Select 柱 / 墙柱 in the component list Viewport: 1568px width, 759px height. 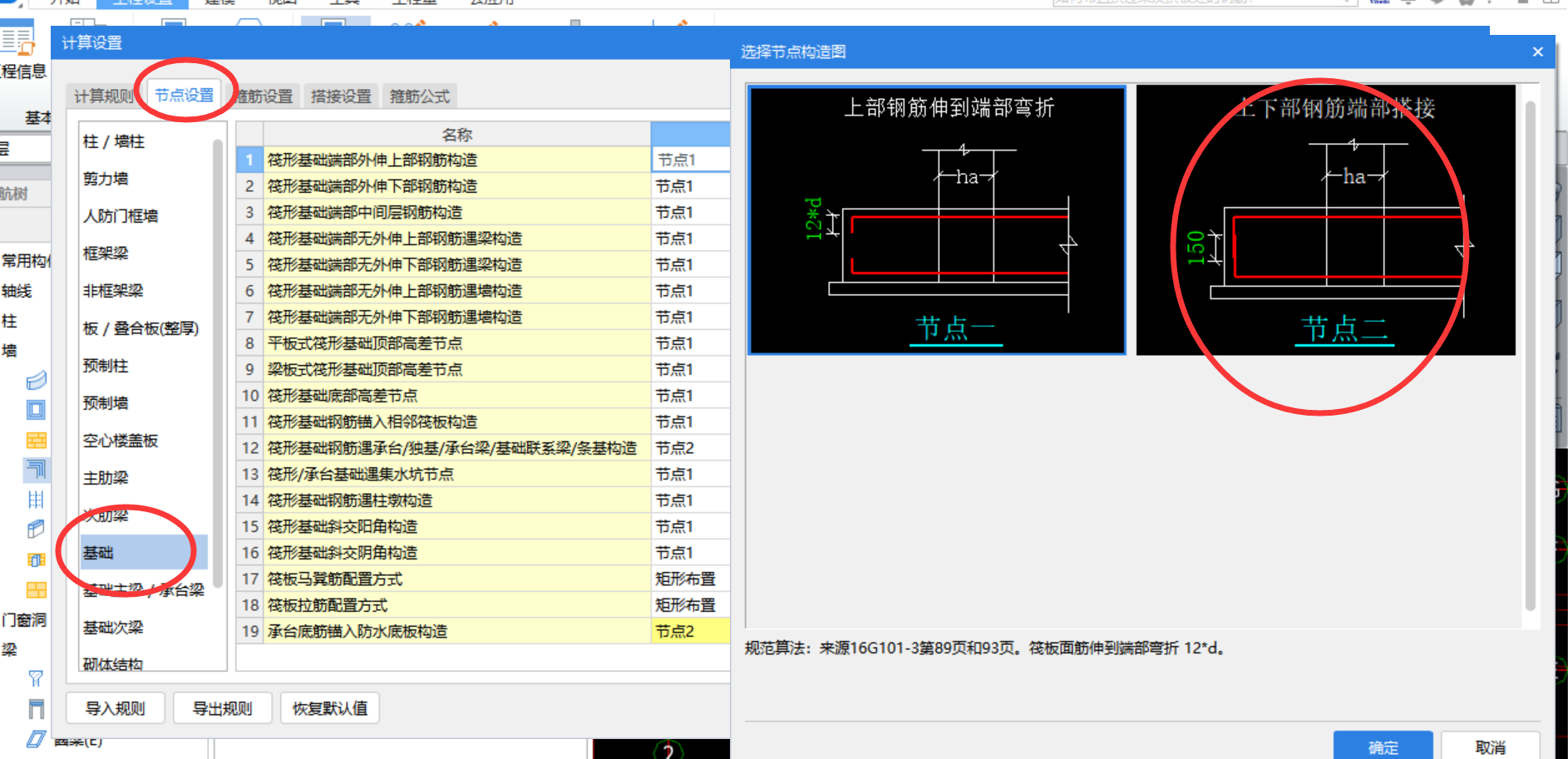pyautogui.click(x=114, y=141)
